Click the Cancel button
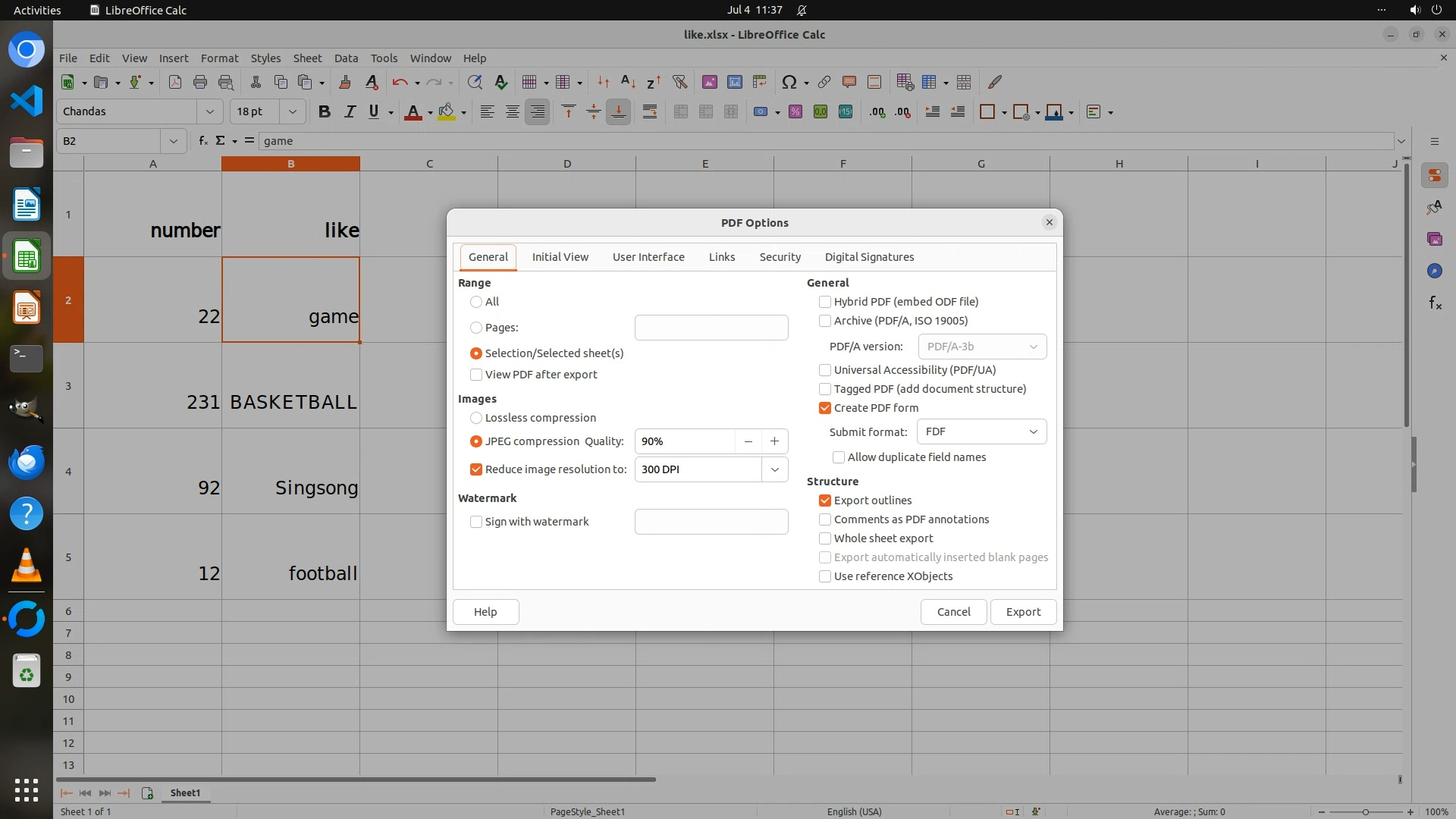 pyautogui.click(x=953, y=612)
